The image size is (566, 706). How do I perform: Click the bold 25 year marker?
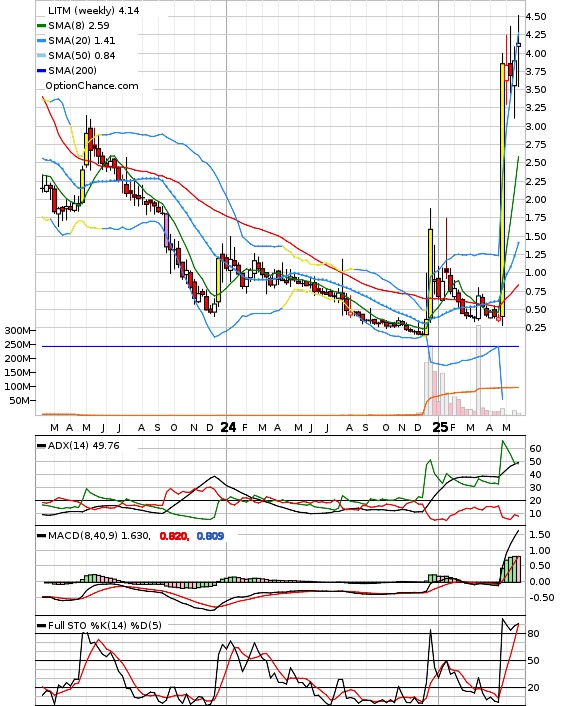(x=440, y=427)
